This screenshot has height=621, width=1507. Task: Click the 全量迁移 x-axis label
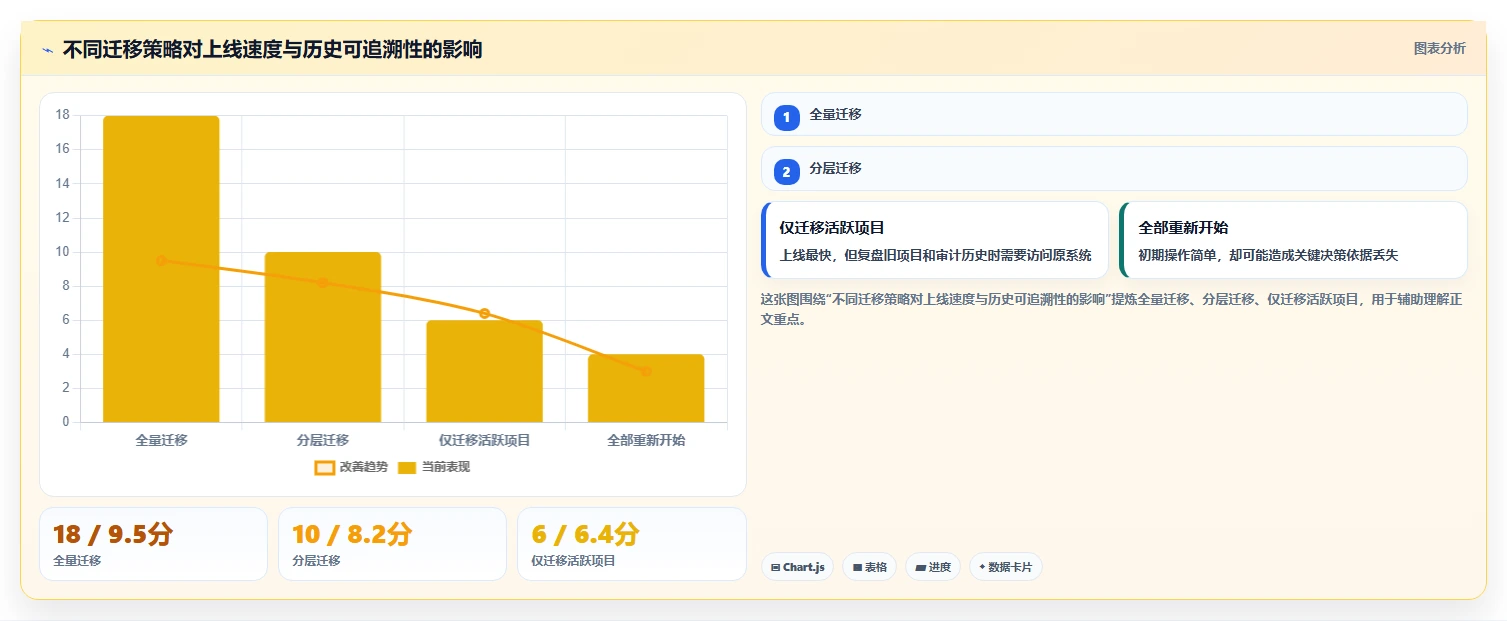[x=161, y=440]
